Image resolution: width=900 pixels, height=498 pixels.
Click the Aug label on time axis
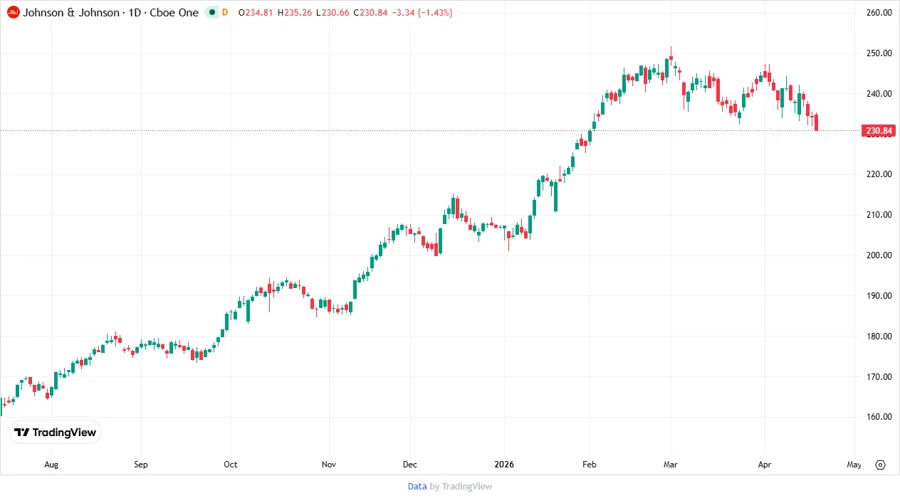click(x=51, y=464)
